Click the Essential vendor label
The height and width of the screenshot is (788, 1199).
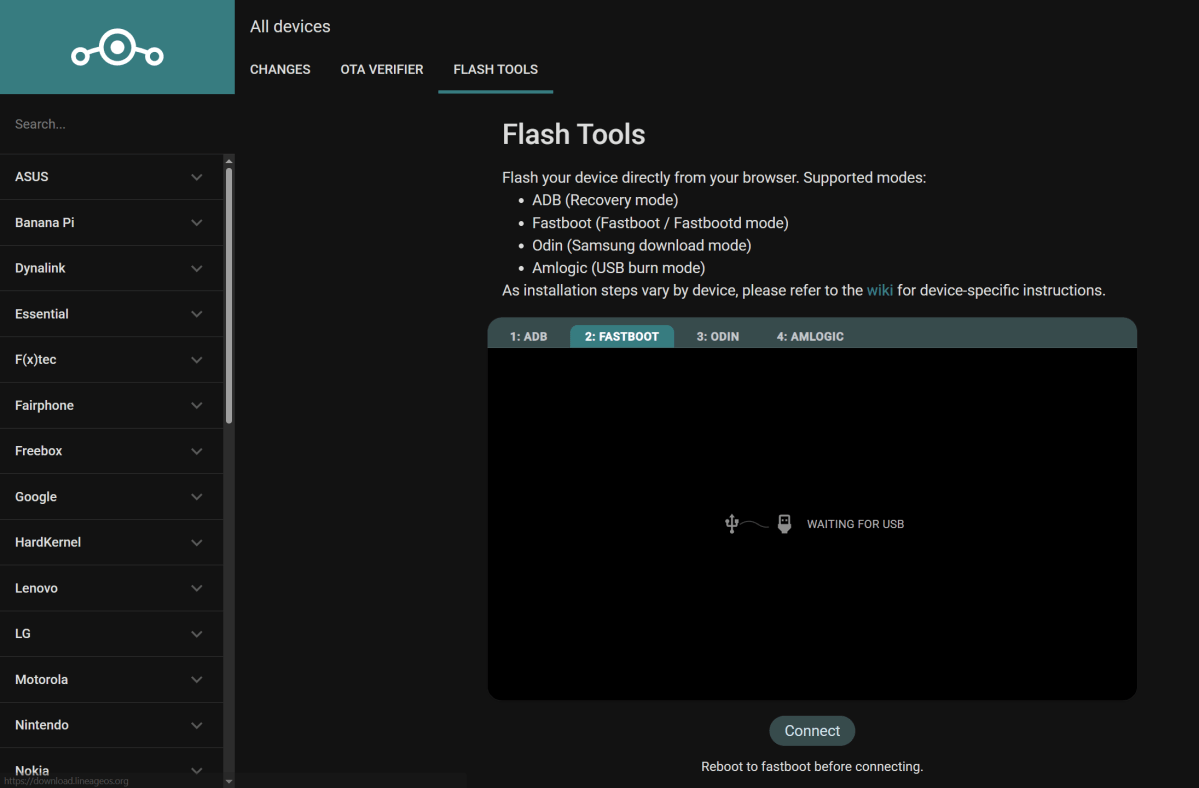click(41, 314)
